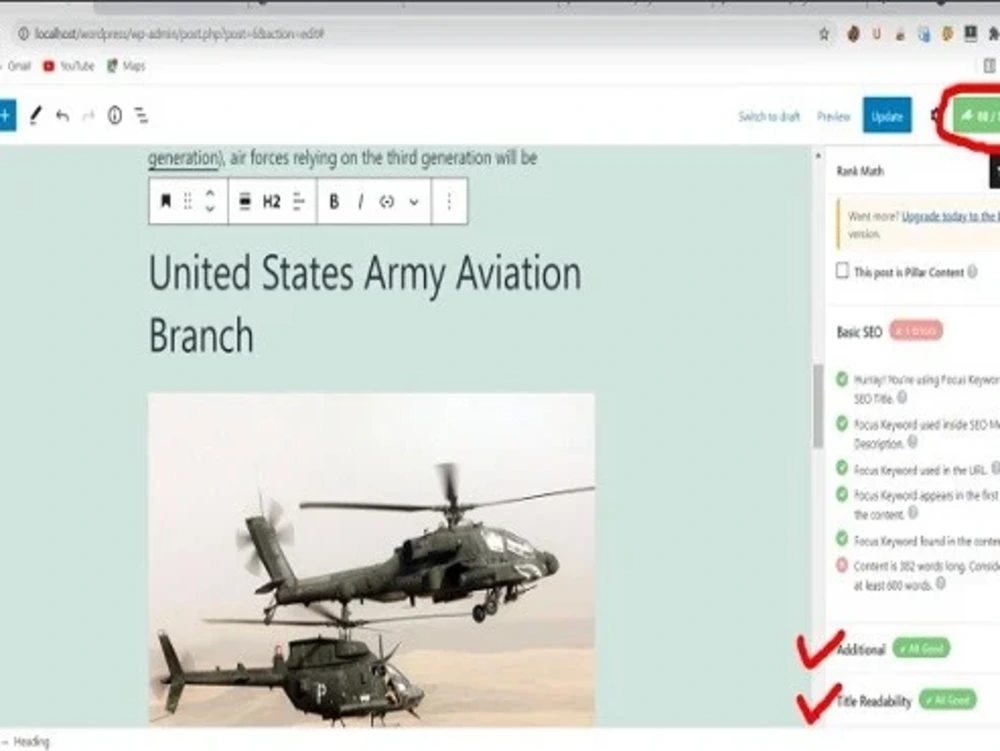This screenshot has width=1000, height=751.
Task: Move the heading block down
Action: (210, 208)
